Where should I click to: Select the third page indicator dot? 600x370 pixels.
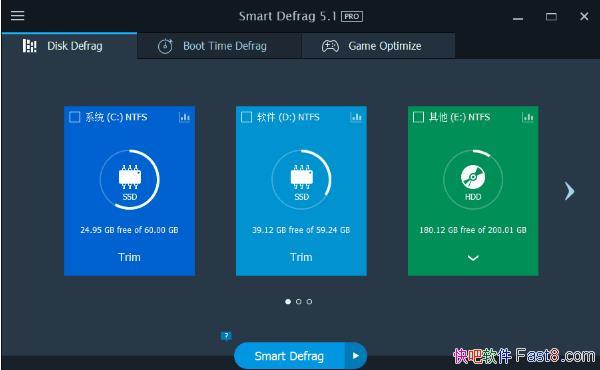tap(309, 302)
